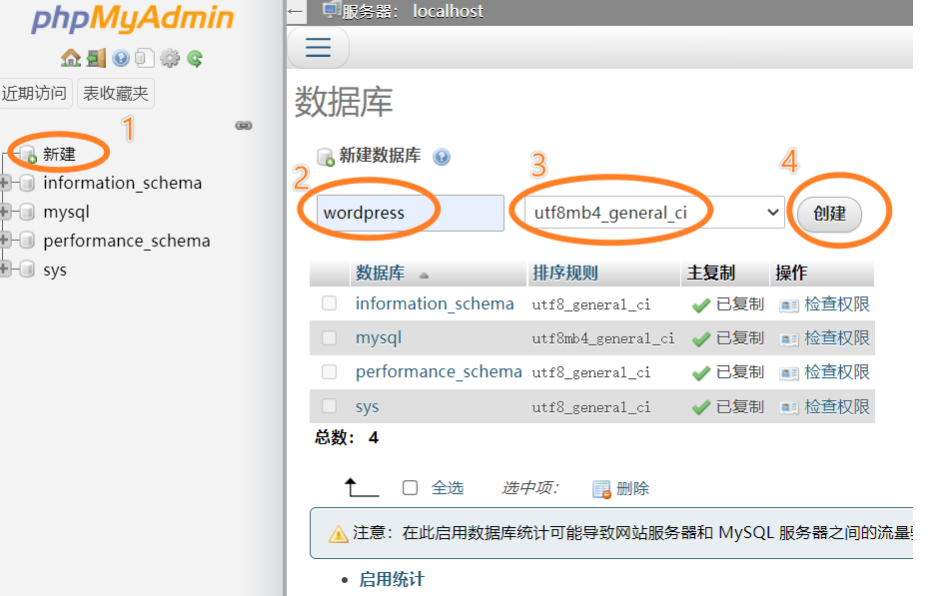Click 检查权限 for performance_schema
The height and width of the screenshot is (596, 928).
point(837,372)
